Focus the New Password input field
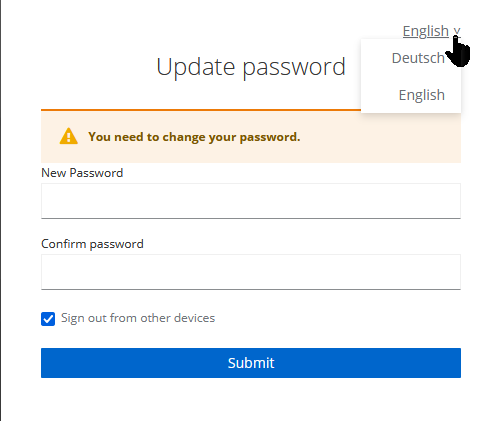 click(x=251, y=201)
